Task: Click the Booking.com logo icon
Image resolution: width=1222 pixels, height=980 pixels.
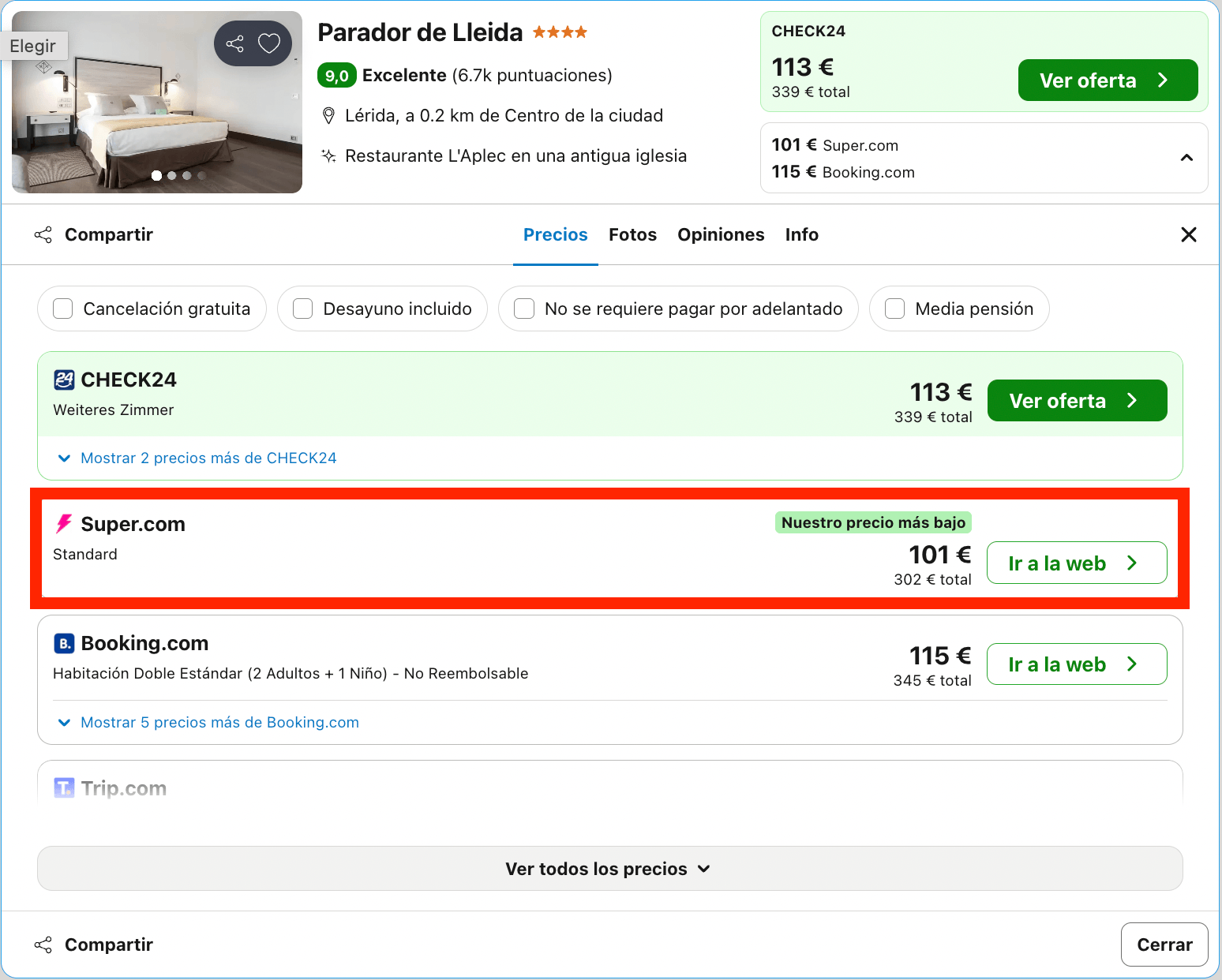Action: (x=64, y=643)
